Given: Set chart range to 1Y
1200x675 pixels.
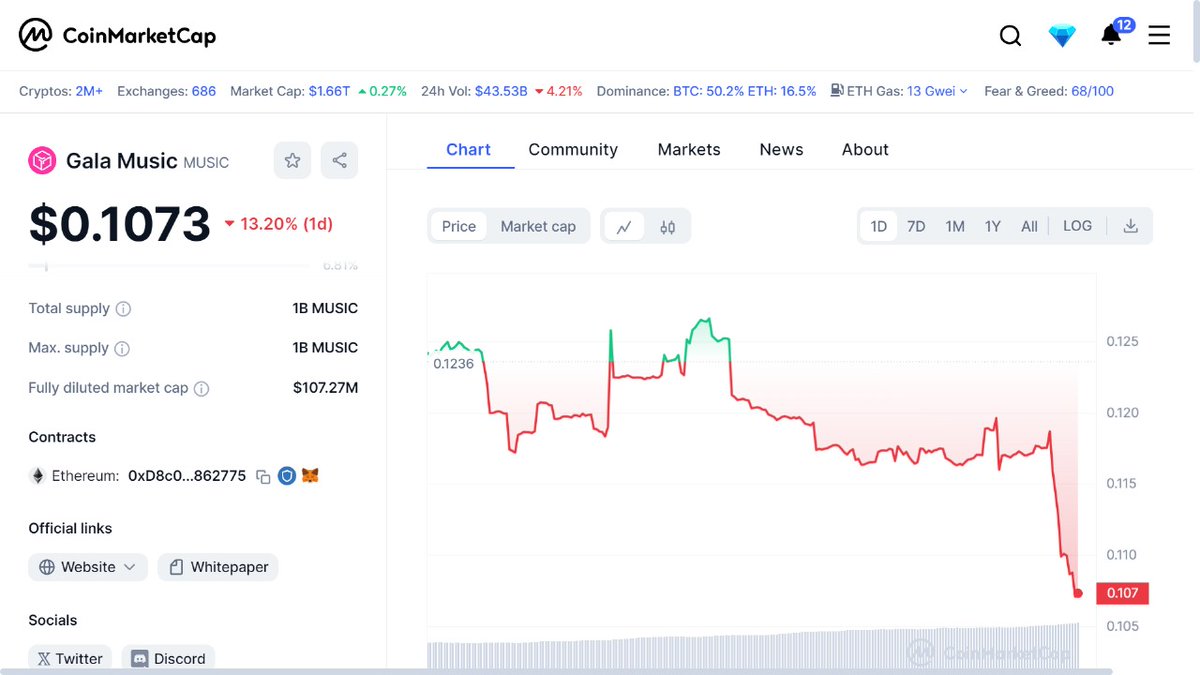Looking at the screenshot, I should point(992,226).
